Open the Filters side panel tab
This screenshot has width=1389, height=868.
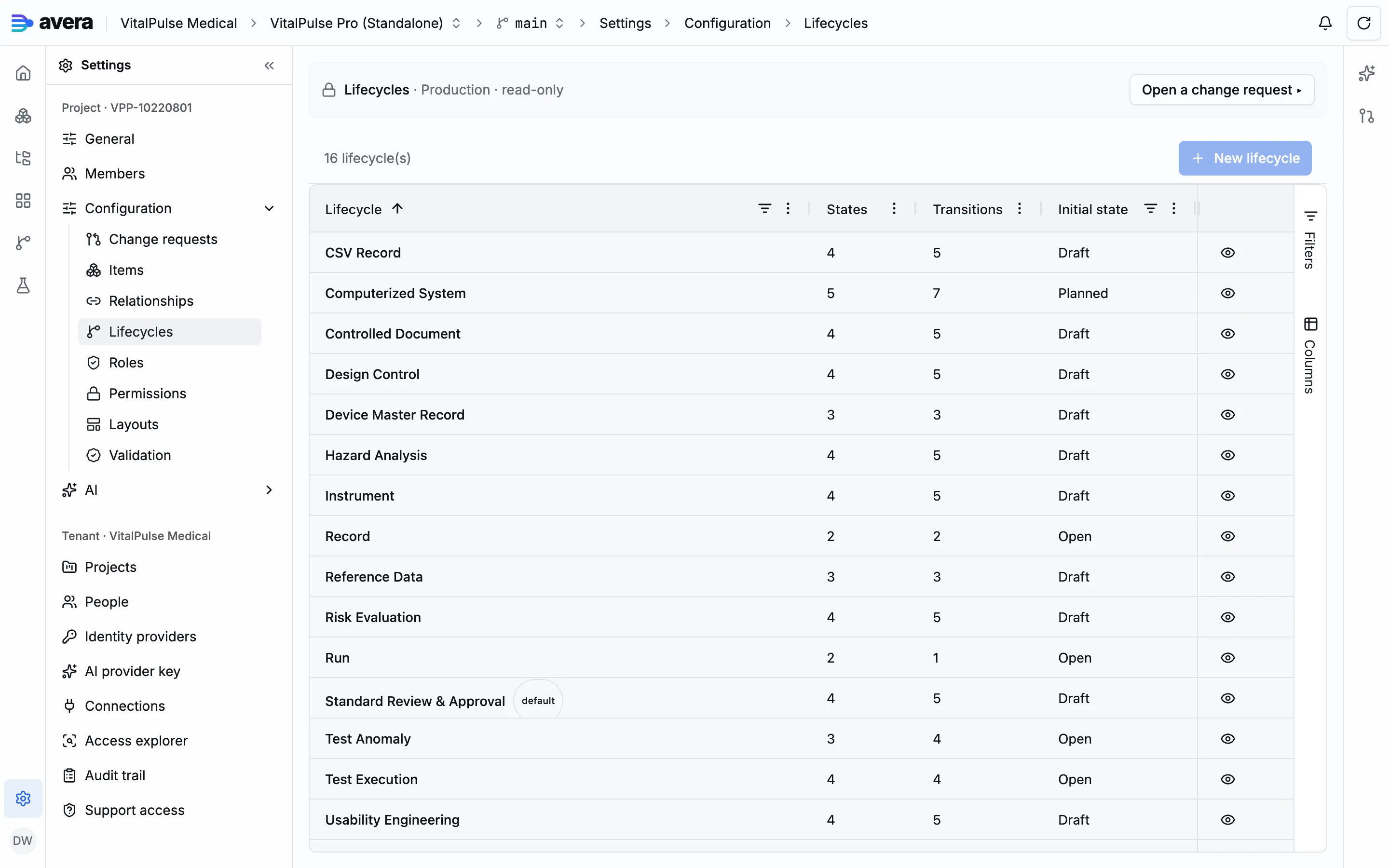point(1310,240)
